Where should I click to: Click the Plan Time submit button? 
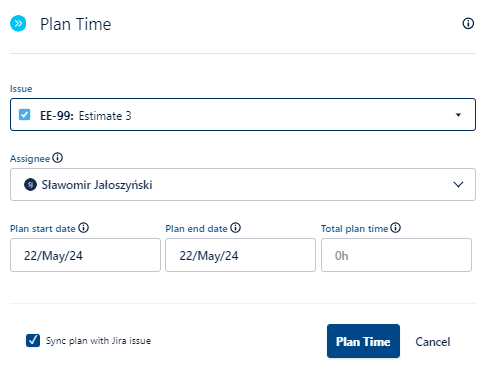pyautogui.click(x=363, y=341)
